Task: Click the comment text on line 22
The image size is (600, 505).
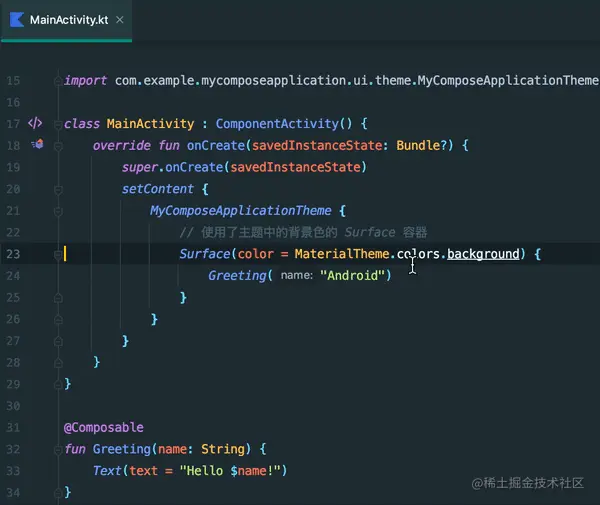Action: pyautogui.click(x=303, y=232)
